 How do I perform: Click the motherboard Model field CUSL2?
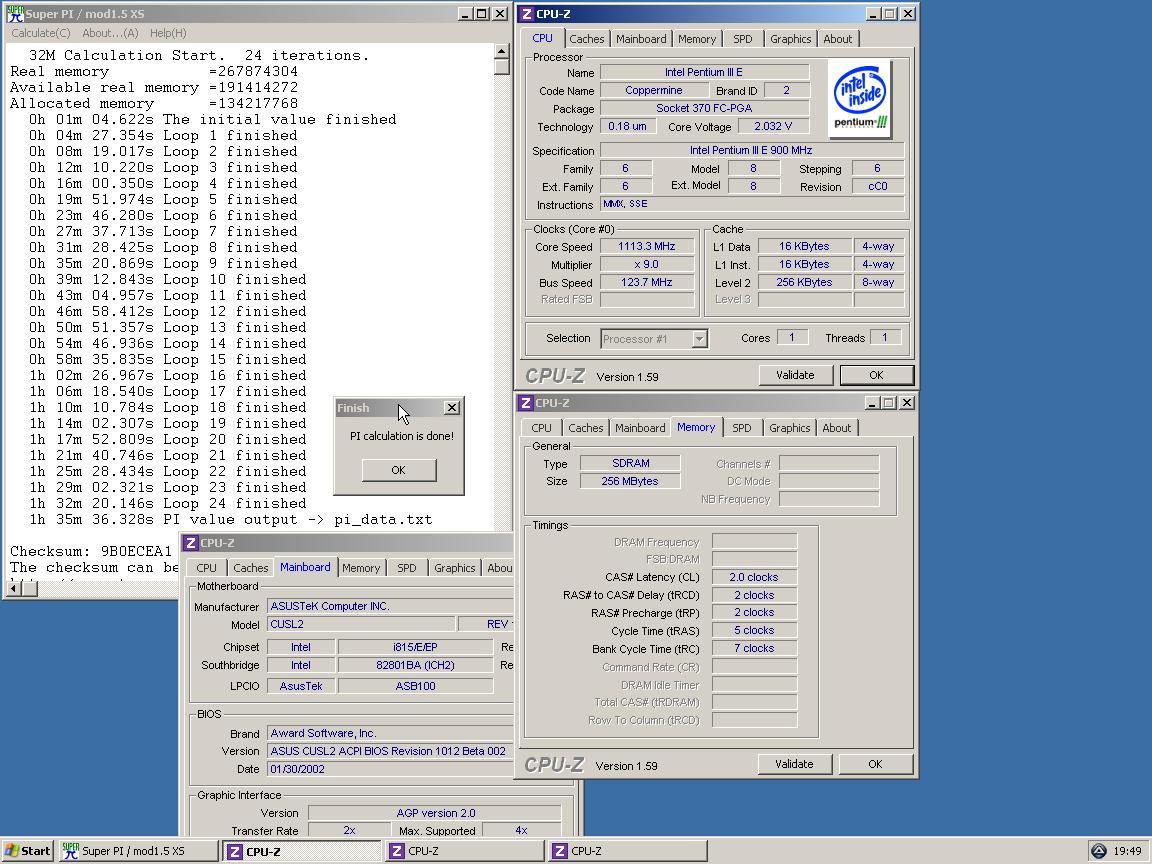(361, 624)
